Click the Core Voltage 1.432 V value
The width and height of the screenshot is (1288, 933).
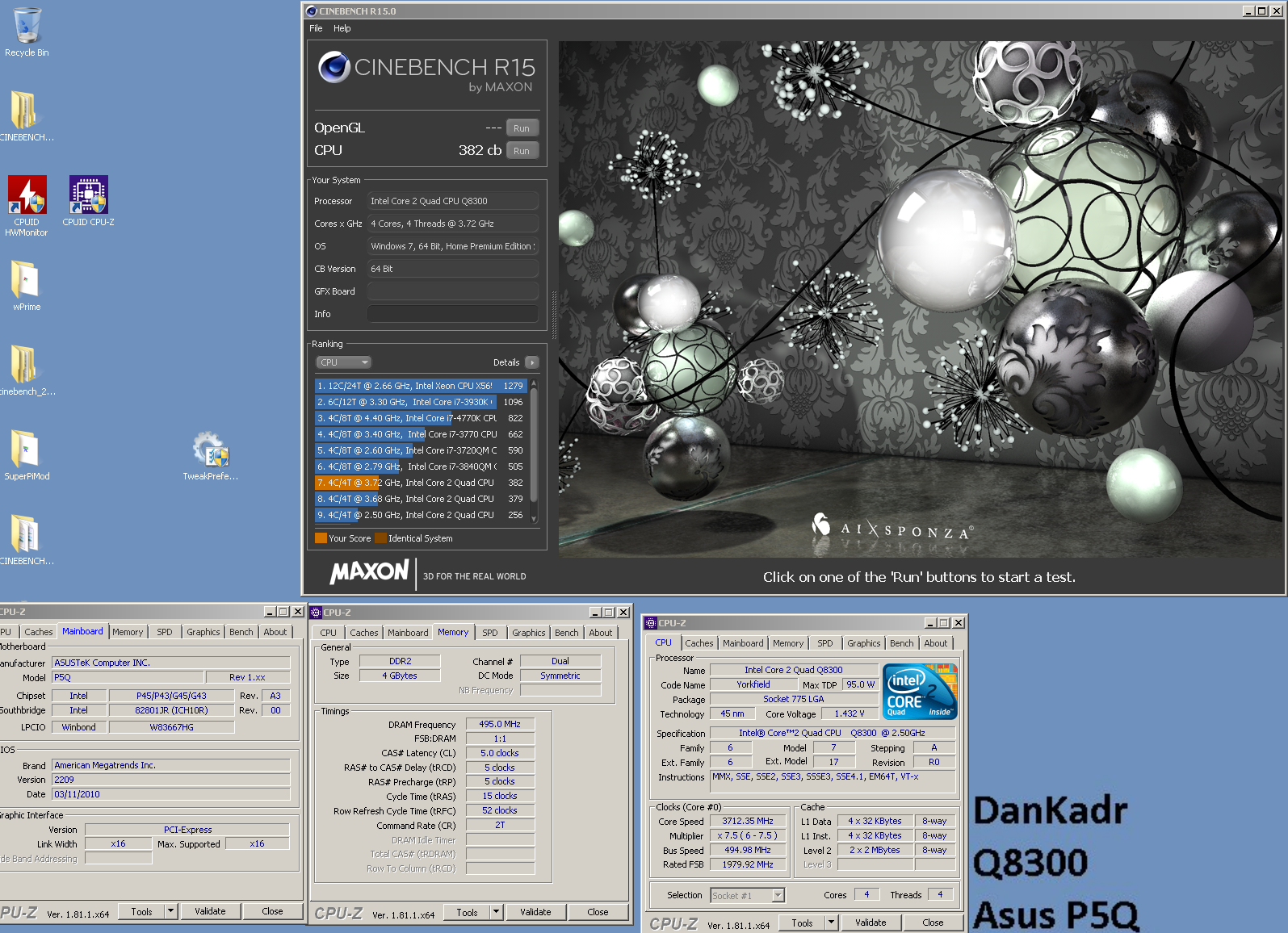(x=850, y=713)
